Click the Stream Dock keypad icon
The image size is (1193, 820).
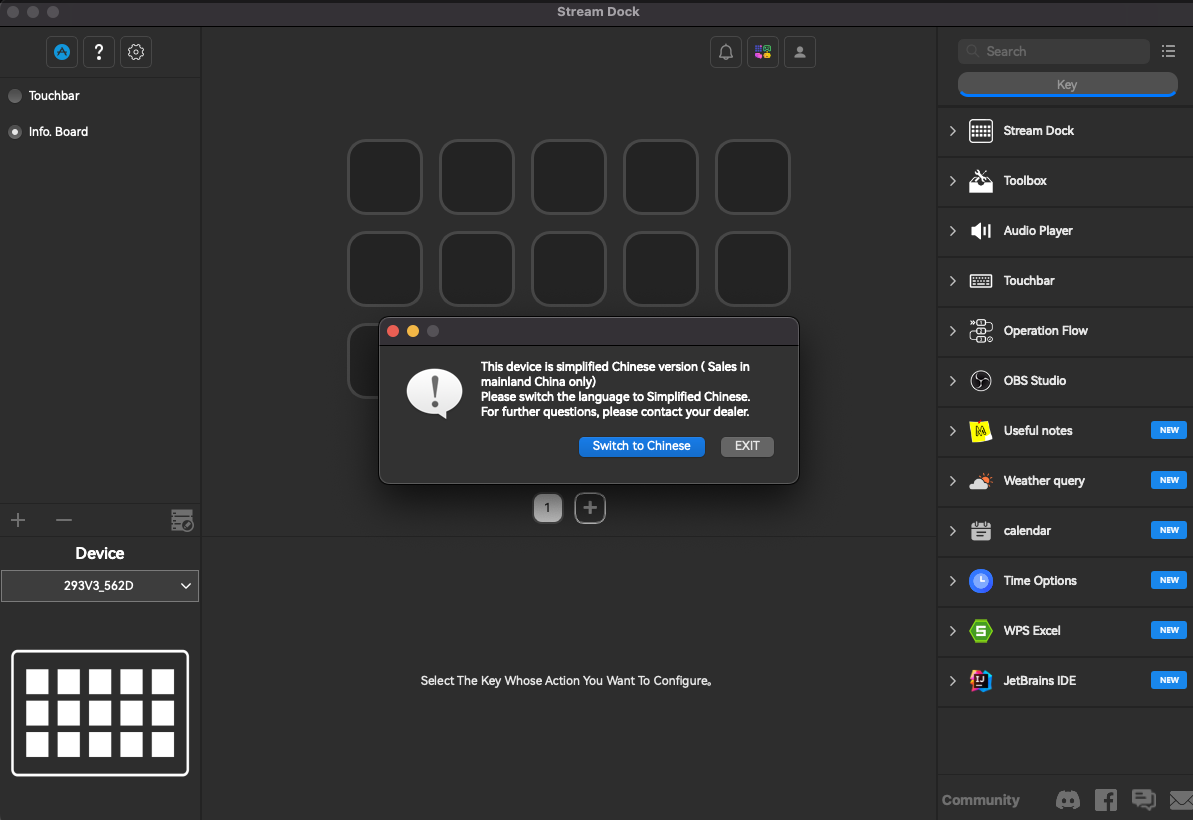pos(981,131)
